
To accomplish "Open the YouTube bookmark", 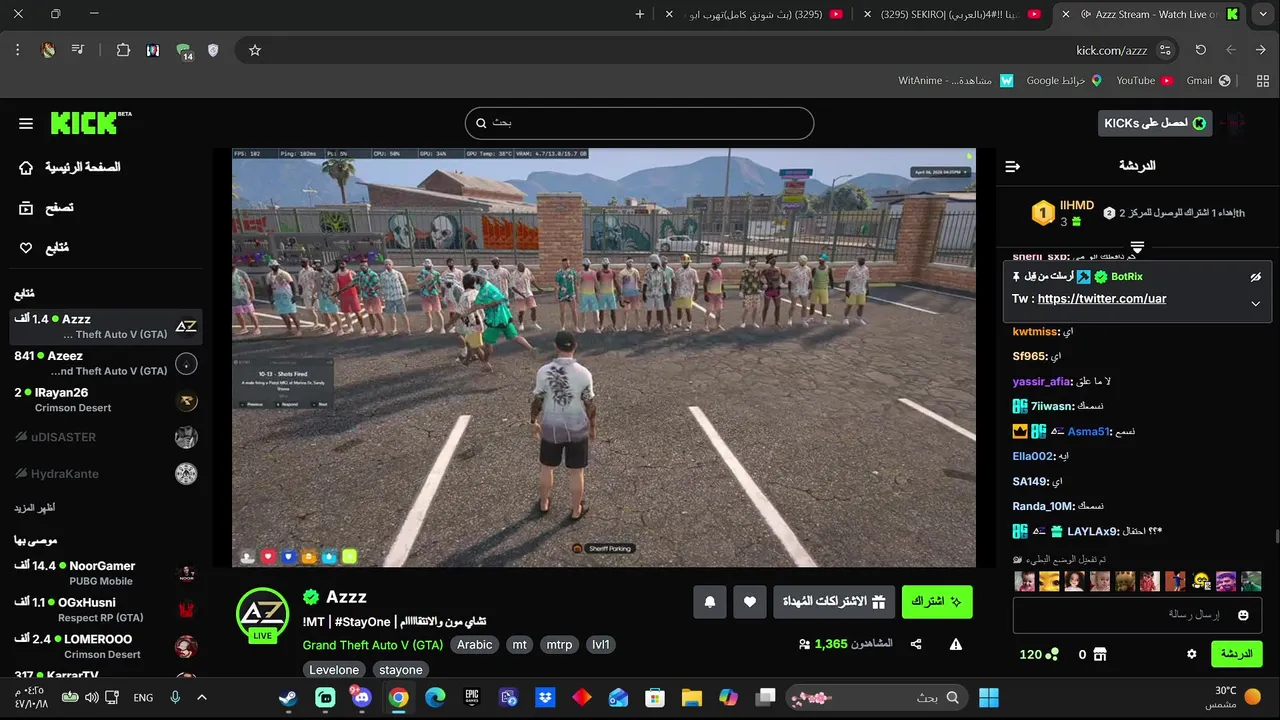I will click(1143, 80).
